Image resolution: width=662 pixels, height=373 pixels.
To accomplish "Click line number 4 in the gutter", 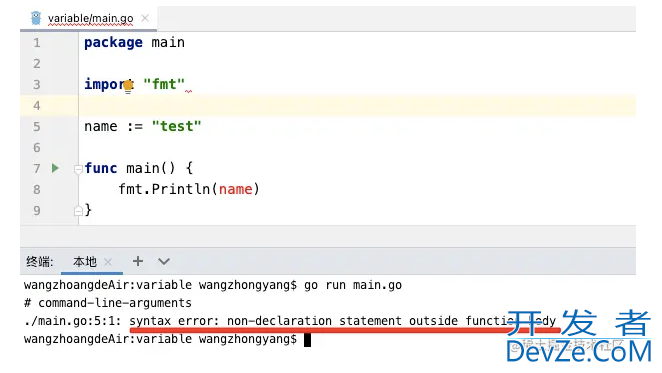I will point(37,106).
